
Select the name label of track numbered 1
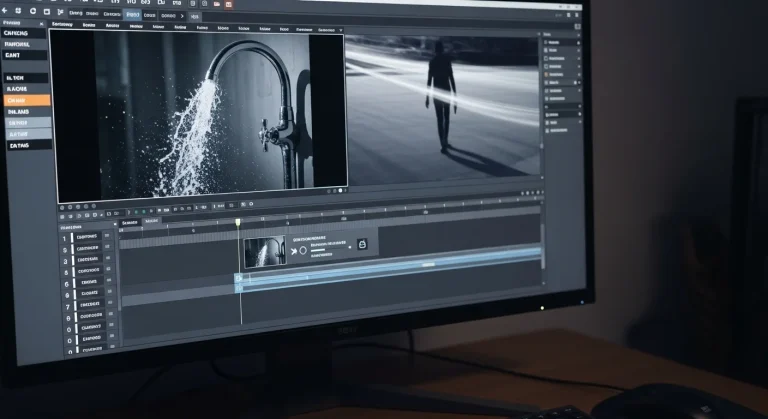[x=87, y=237]
